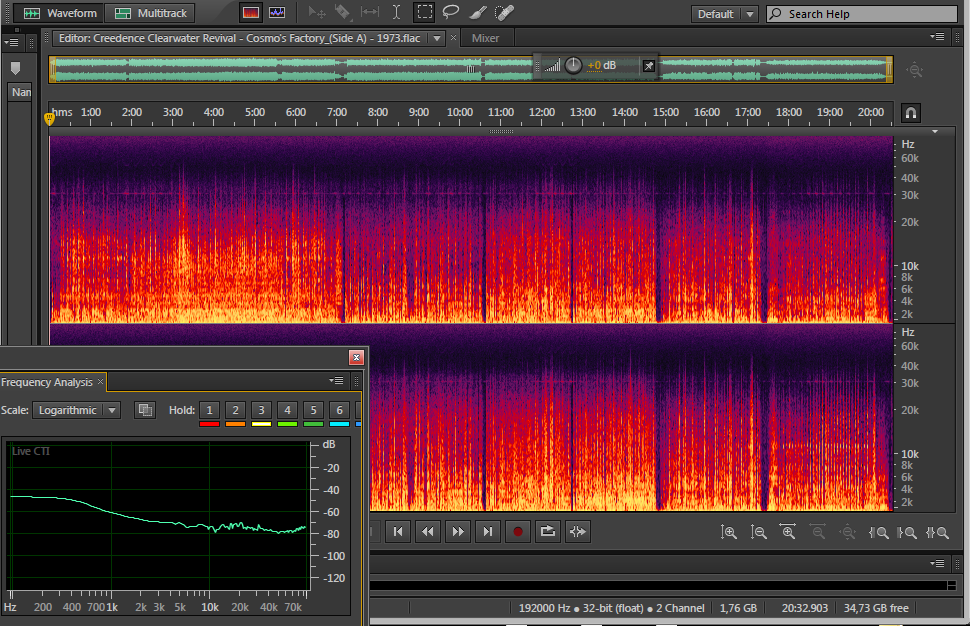Select the Marquee Selection tool
Image resolution: width=970 pixels, height=626 pixels.
[x=424, y=12]
